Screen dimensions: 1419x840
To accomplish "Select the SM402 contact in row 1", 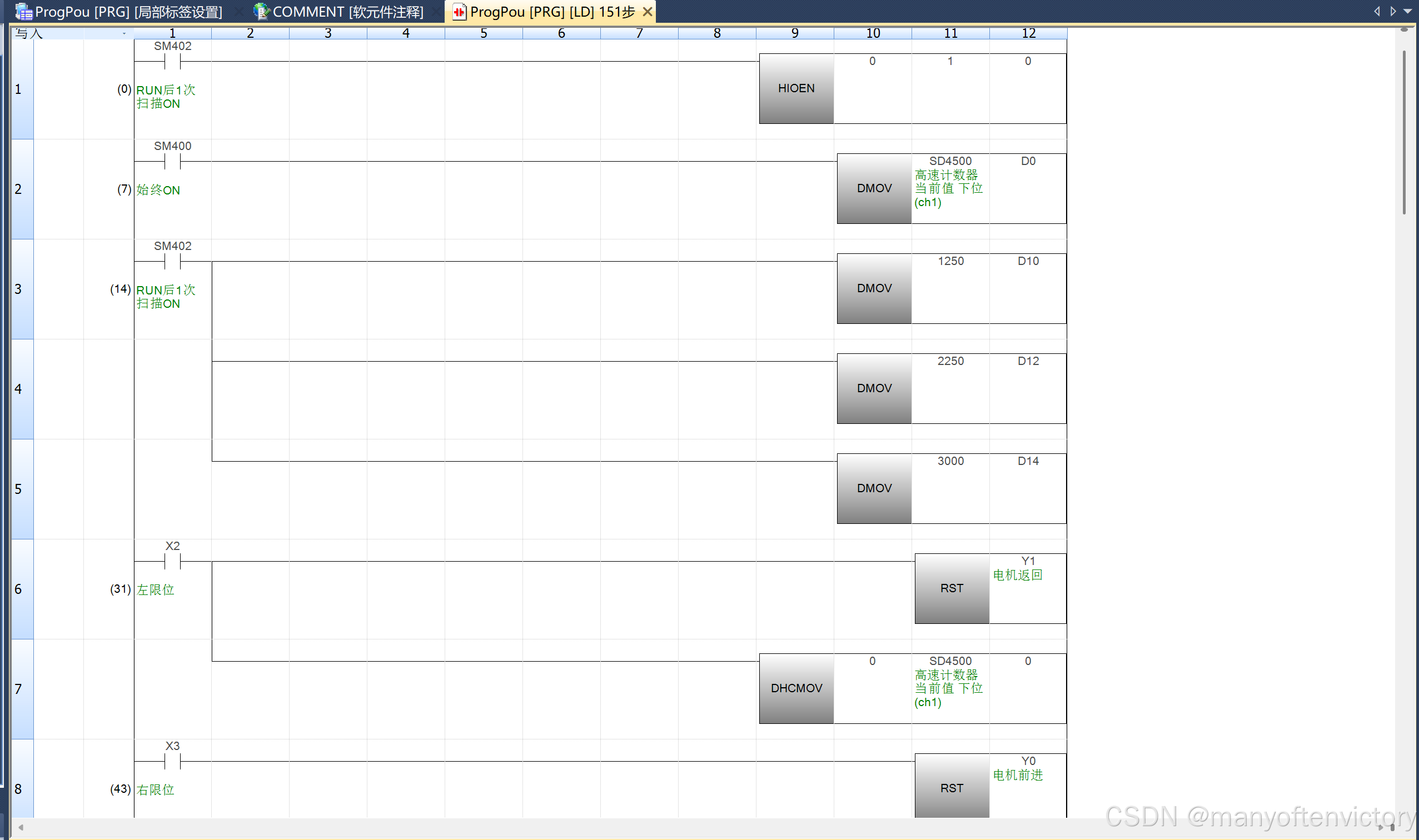I will click(173, 61).
